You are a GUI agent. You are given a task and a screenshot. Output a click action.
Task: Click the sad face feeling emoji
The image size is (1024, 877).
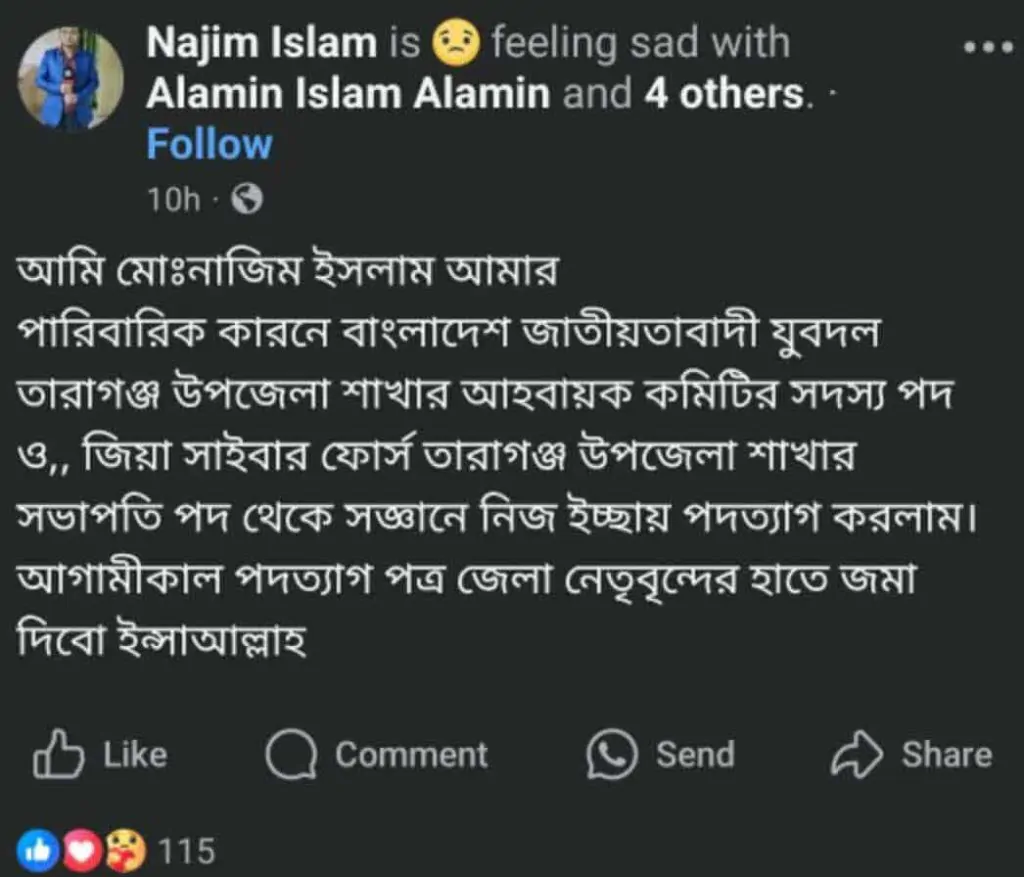pos(456,44)
